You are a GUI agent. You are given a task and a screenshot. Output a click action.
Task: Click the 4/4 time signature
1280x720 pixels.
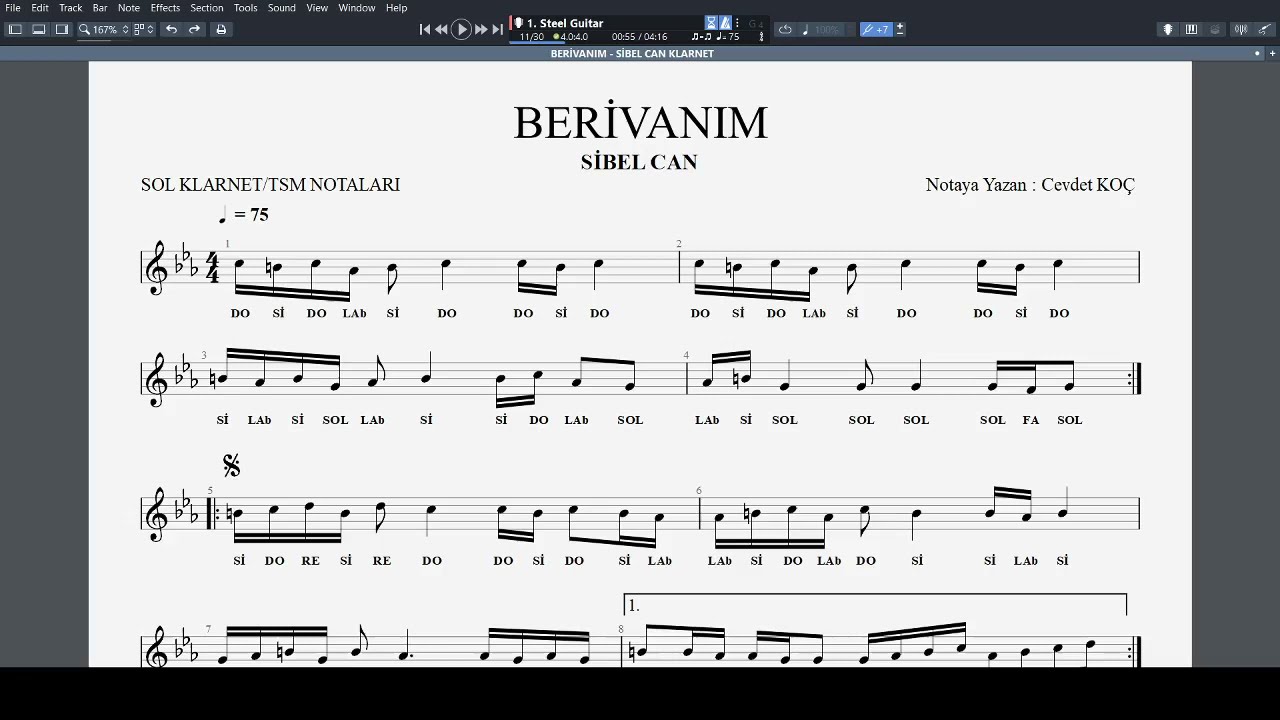(x=212, y=267)
